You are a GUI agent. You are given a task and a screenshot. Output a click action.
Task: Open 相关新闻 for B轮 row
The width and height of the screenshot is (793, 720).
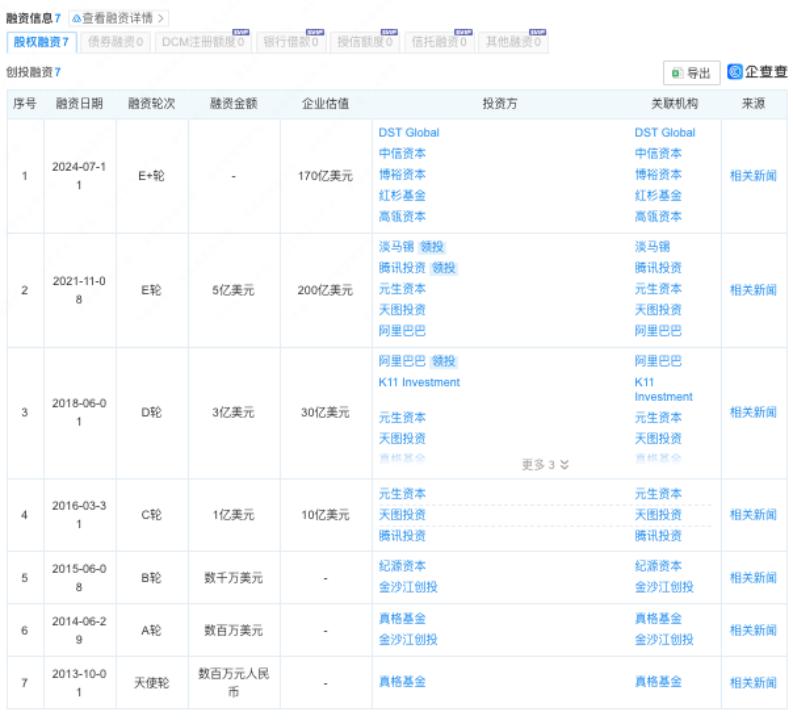[753, 578]
